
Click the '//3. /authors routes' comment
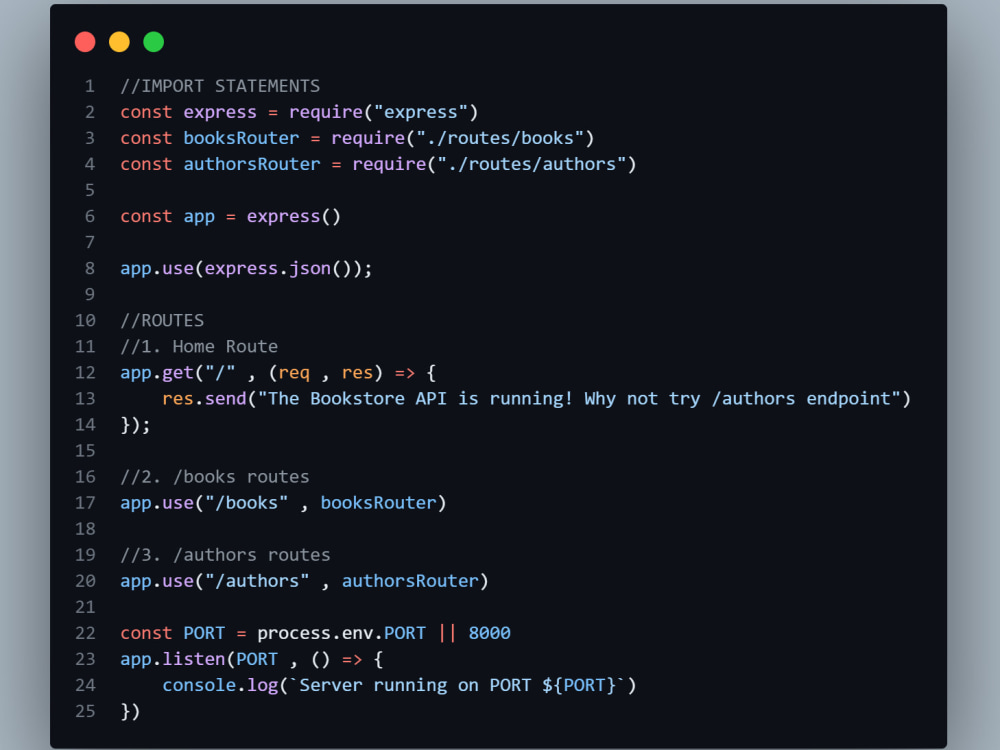pos(225,555)
